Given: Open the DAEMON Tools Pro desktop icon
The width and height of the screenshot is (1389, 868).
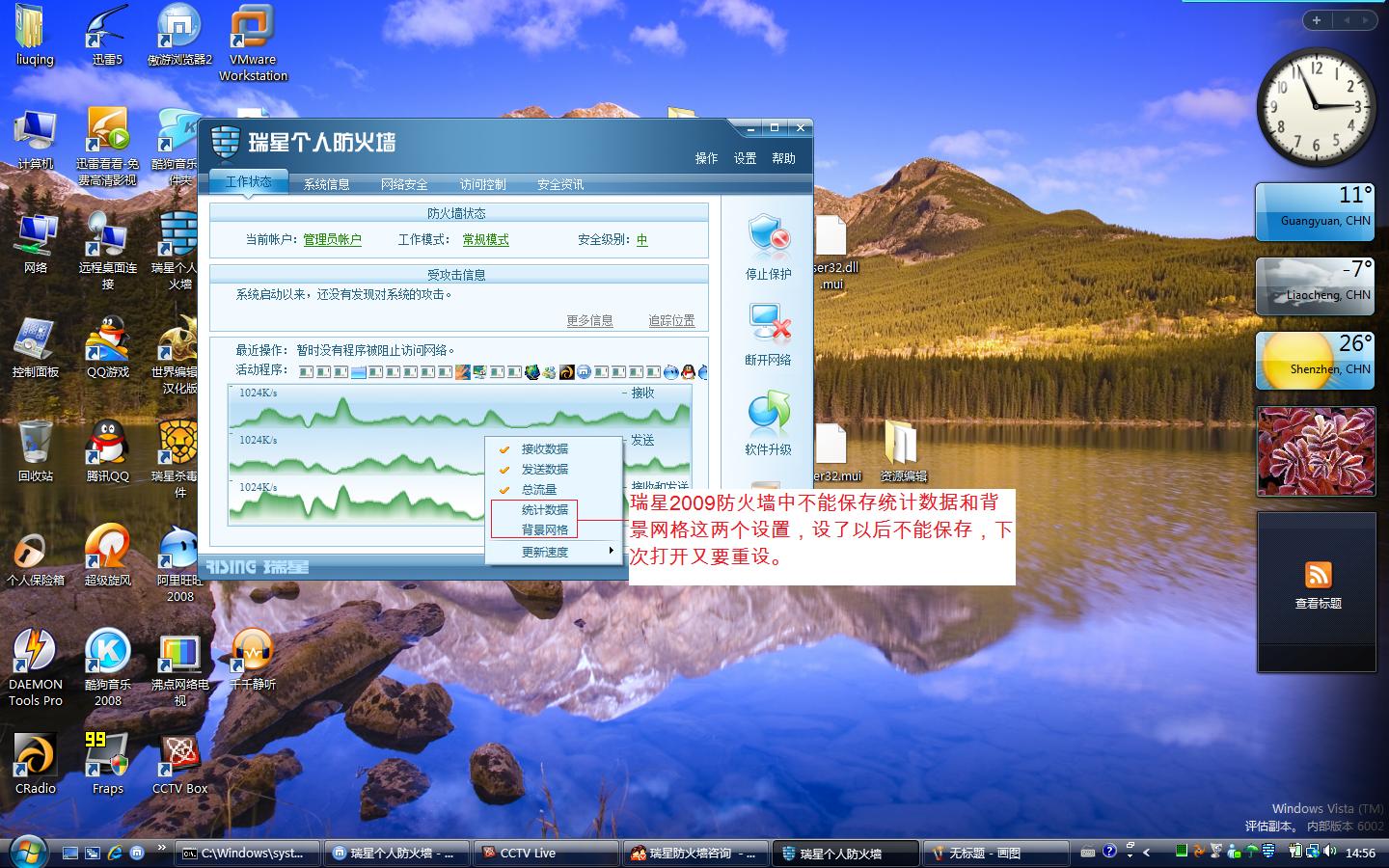Looking at the screenshot, I should coord(36,667).
